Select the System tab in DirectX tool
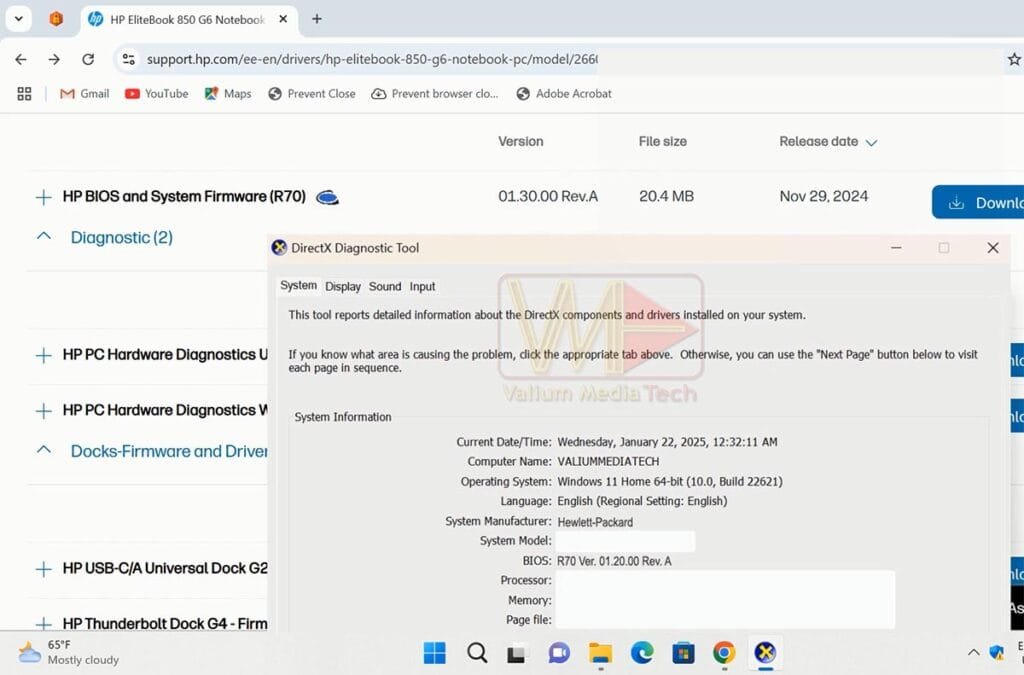Screen dimensions: 1024x675 298,285
